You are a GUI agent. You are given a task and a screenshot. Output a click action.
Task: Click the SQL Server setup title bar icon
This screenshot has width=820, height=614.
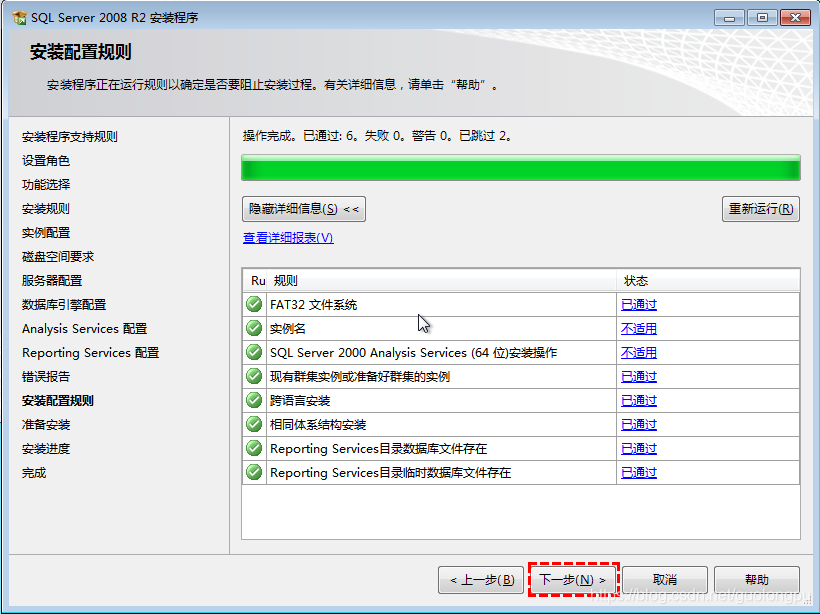pyautogui.click(x=19, y=17)
